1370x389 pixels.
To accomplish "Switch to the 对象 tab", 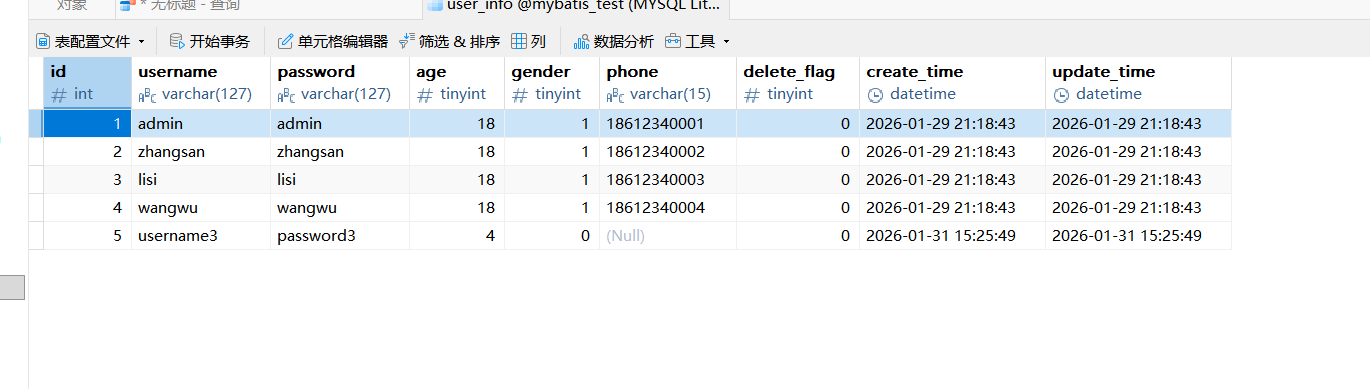I will (x=71, y=6).
